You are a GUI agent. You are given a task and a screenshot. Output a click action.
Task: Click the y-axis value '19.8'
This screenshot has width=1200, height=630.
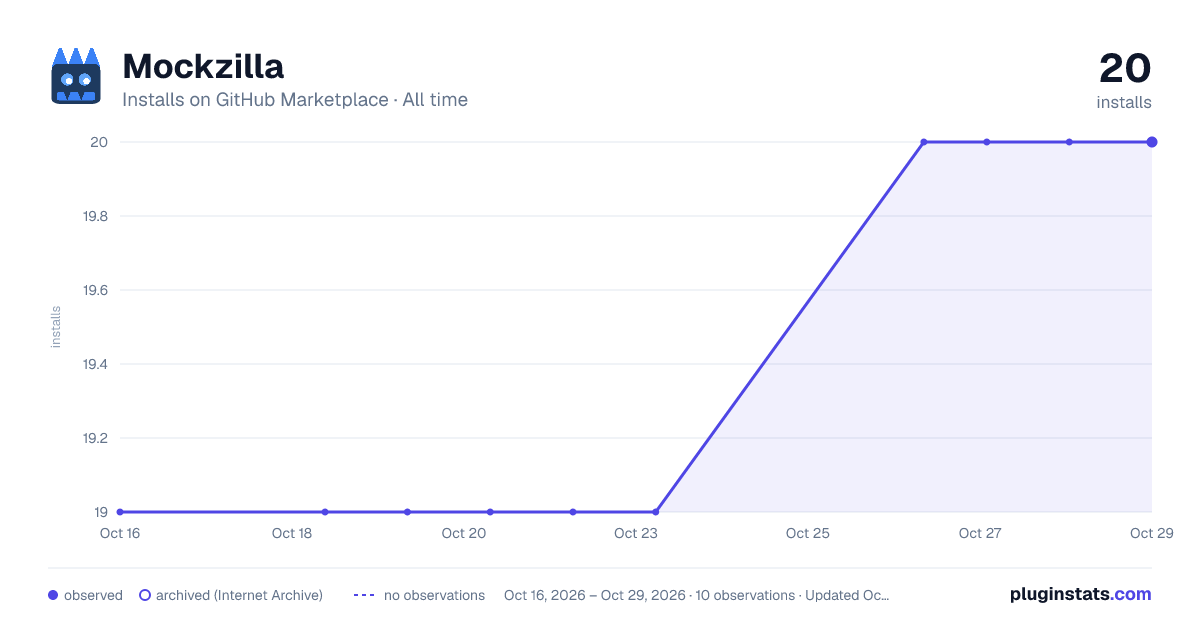click(x=95, y=216)
